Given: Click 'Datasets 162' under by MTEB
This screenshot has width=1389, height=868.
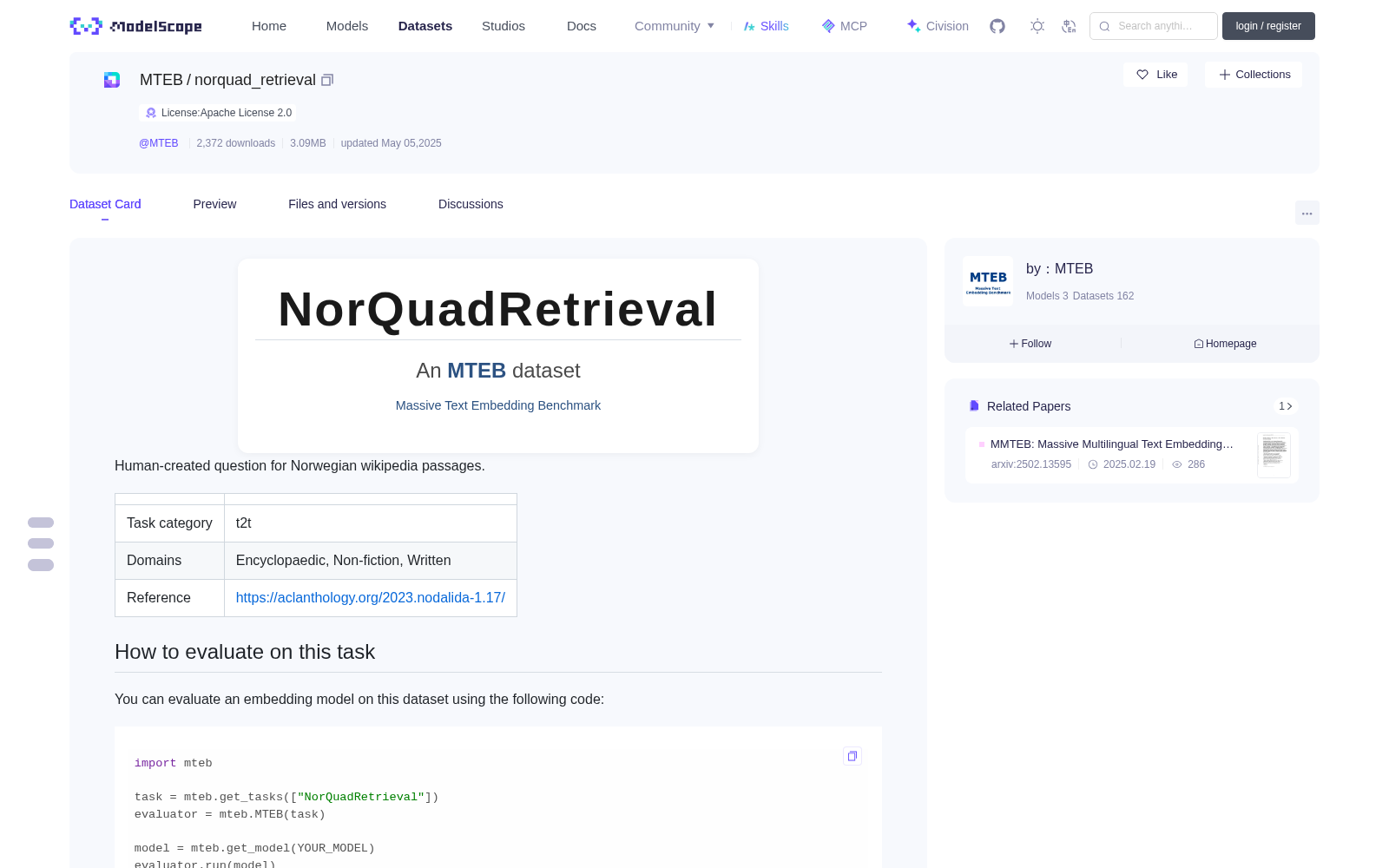Looking at the screenshot, I should [x=1103, y=296].
